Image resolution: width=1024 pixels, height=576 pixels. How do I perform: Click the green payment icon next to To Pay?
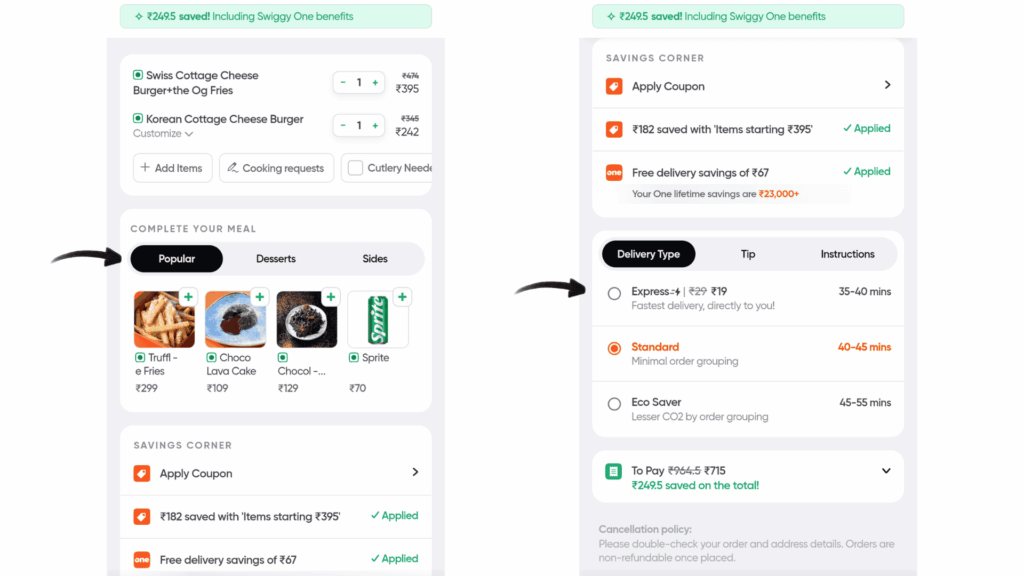613,470
